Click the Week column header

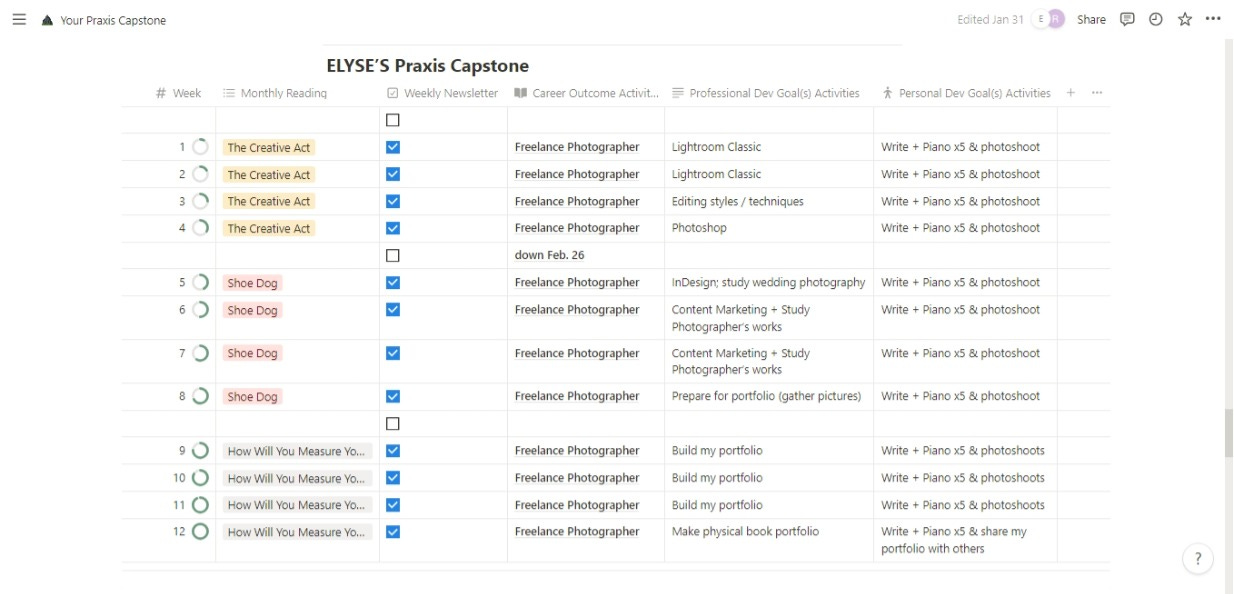[178, 93]
